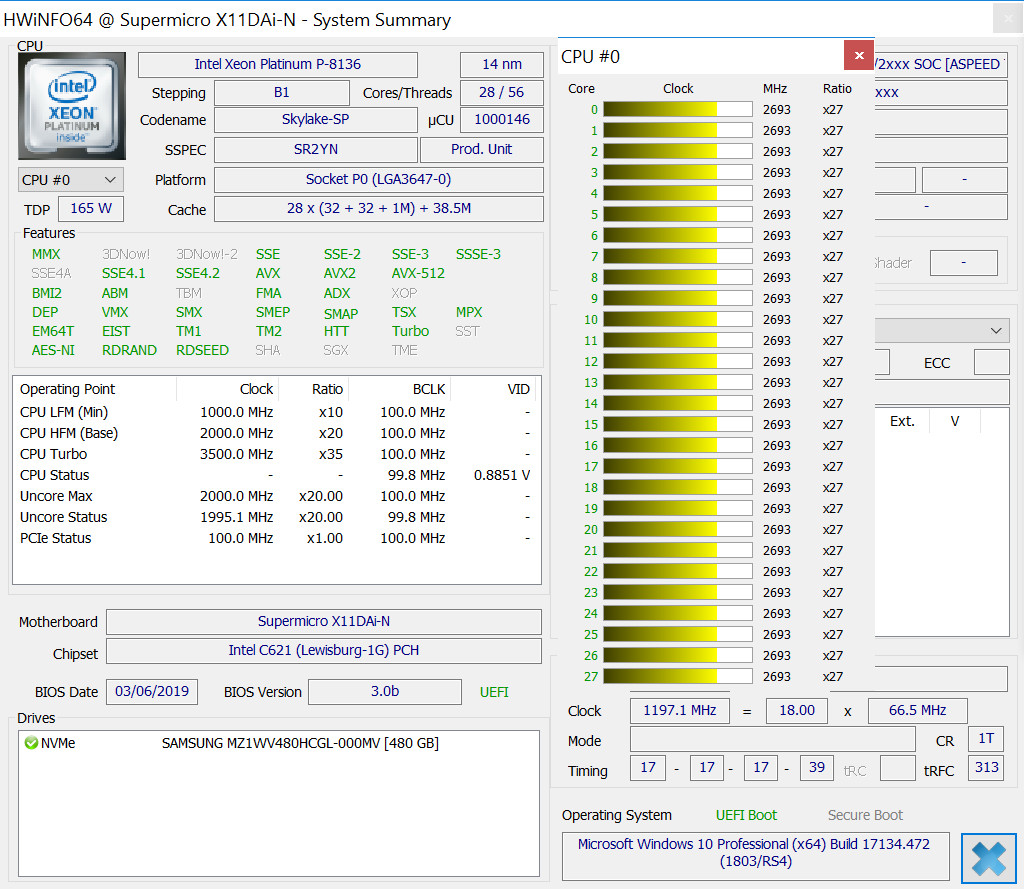
Task: Click the Core 0 clock bar
Action: tap(677, 110)
